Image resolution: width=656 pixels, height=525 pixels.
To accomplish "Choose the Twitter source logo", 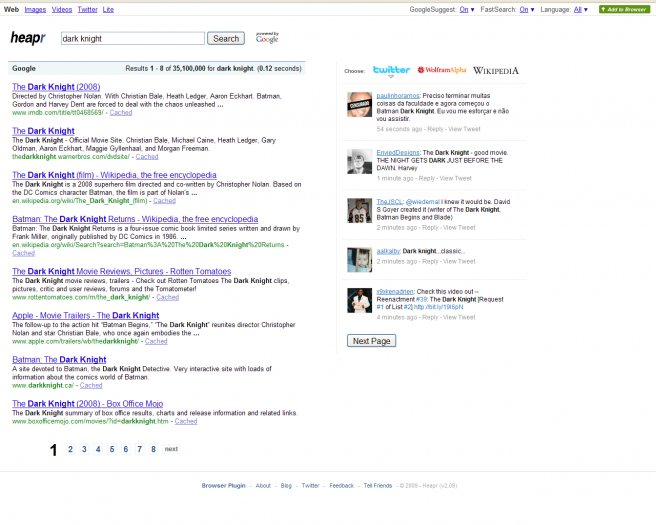I will point(391,70).
